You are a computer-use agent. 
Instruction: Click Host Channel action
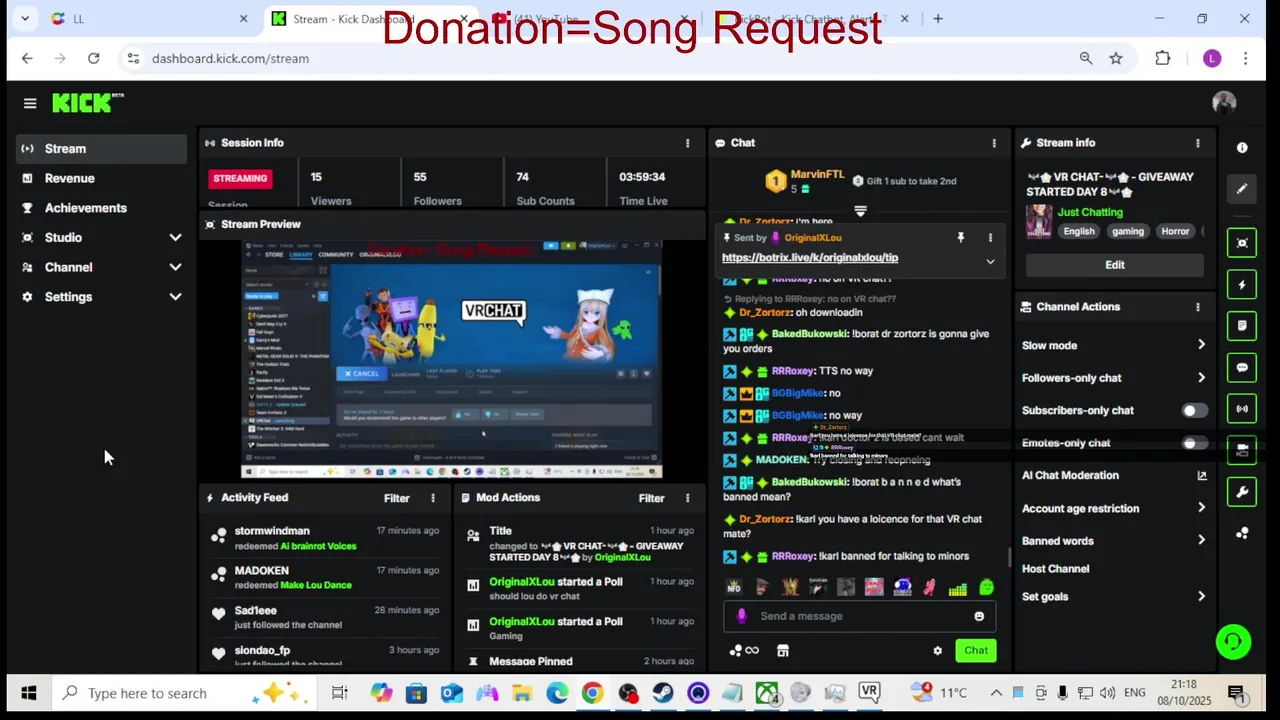point(1055,569)
